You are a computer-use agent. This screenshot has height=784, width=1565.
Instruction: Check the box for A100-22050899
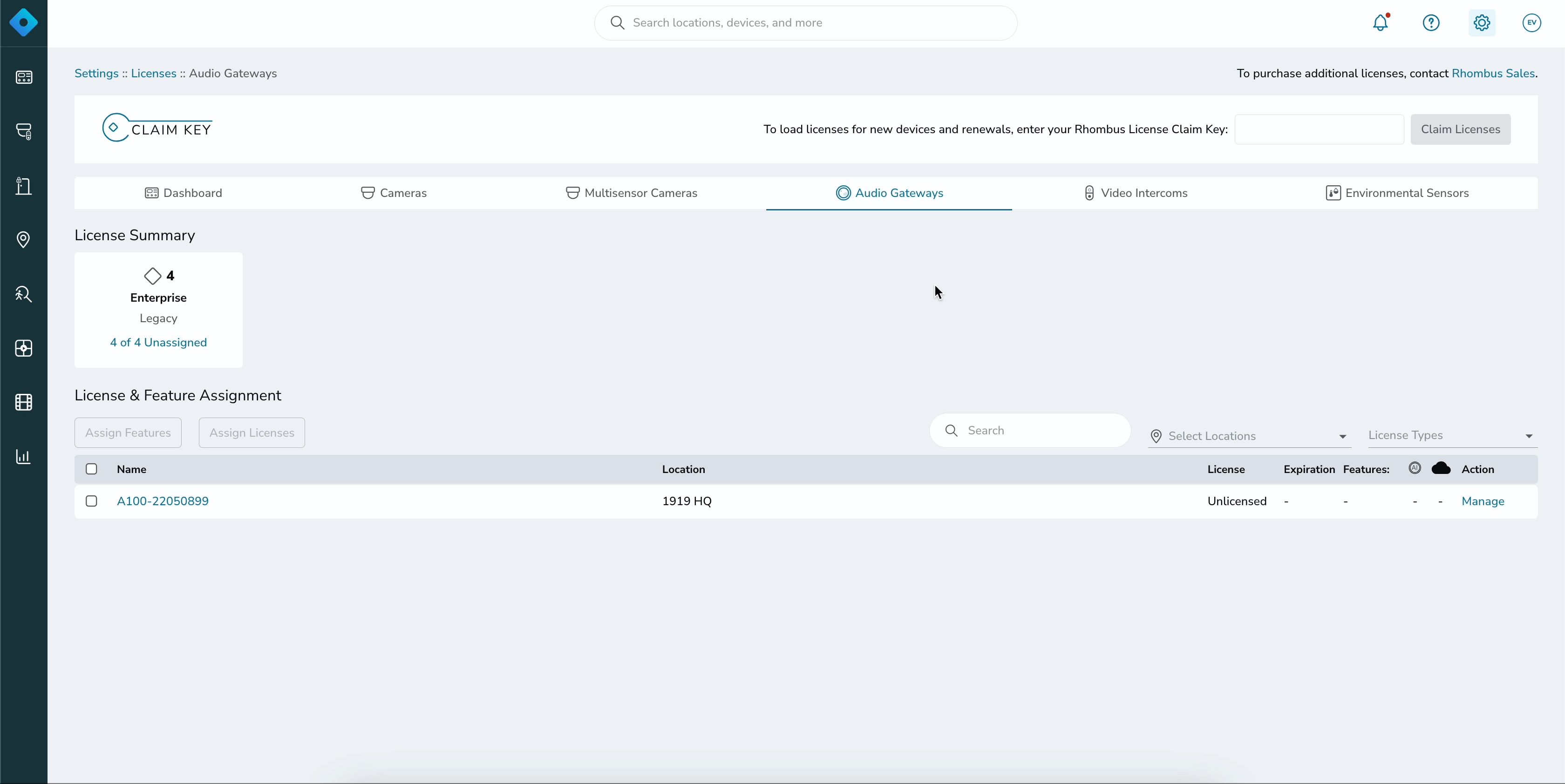point(92,501)
